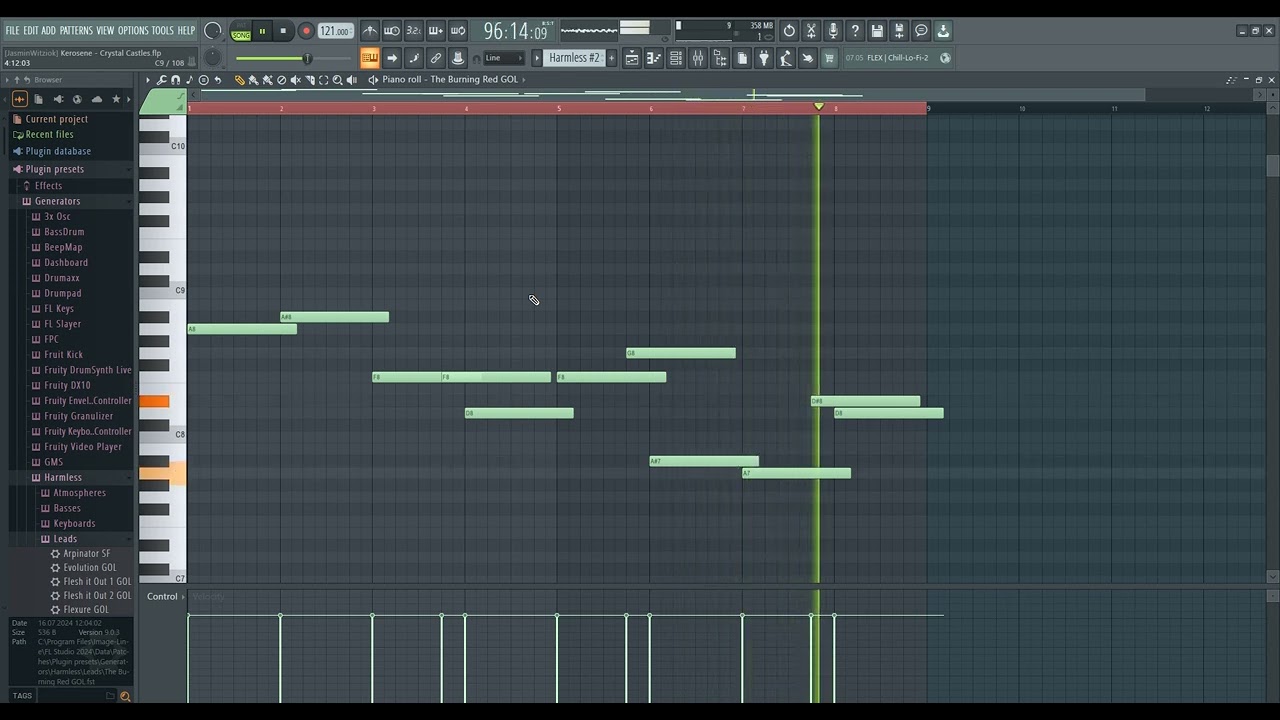
Task: Select the Paint brush tool in piano roll
Action: [x=253, y=80]
